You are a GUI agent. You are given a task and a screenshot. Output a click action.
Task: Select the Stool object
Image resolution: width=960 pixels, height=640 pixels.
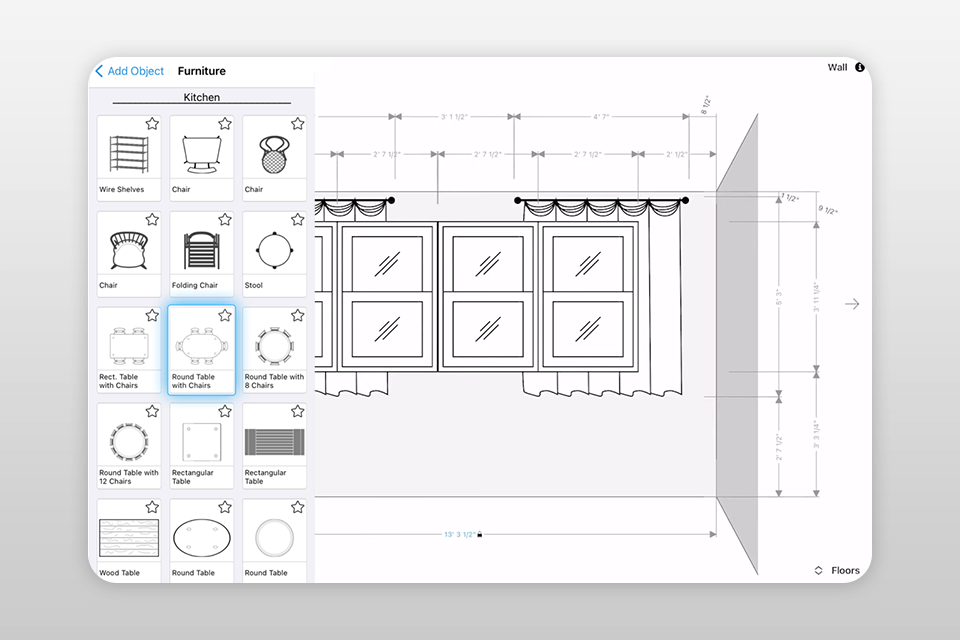pyautogui.click(x=274, y=254)
